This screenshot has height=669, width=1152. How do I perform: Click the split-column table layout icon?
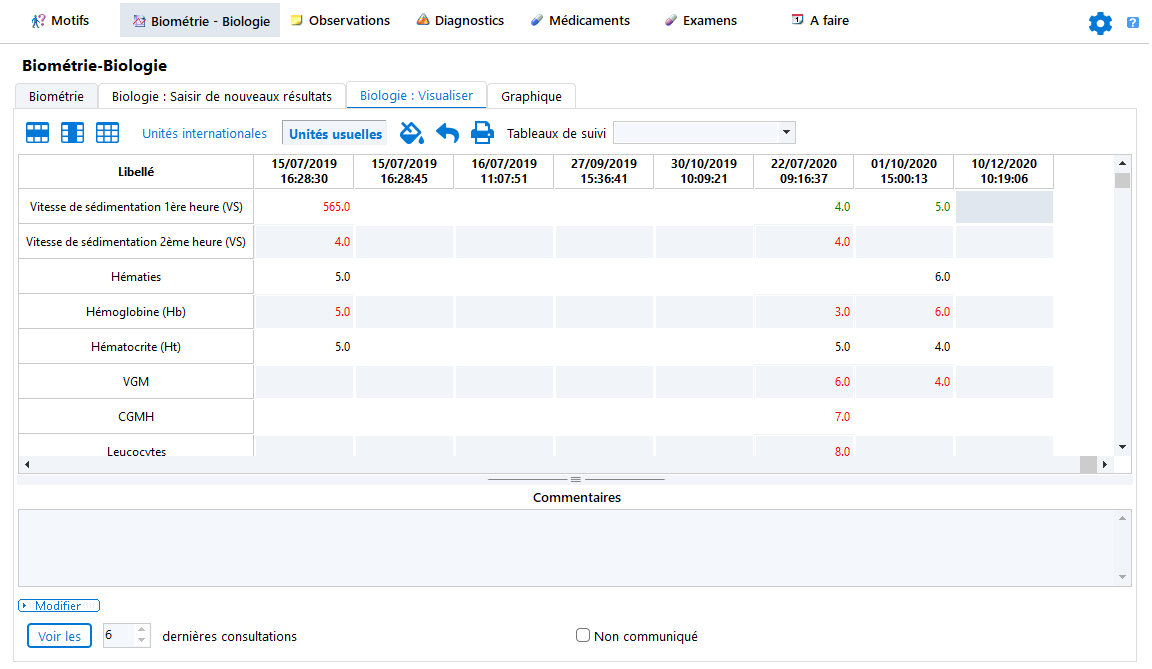[72, 133]
